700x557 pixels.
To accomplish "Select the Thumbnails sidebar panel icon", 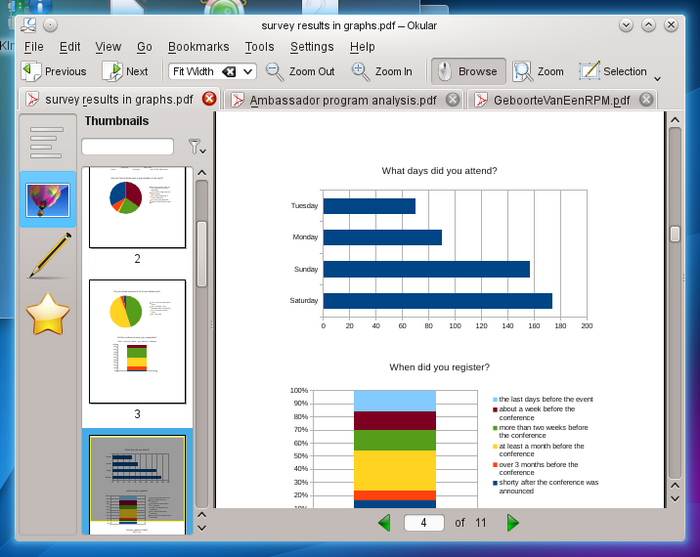I will (x=47, y=199).
